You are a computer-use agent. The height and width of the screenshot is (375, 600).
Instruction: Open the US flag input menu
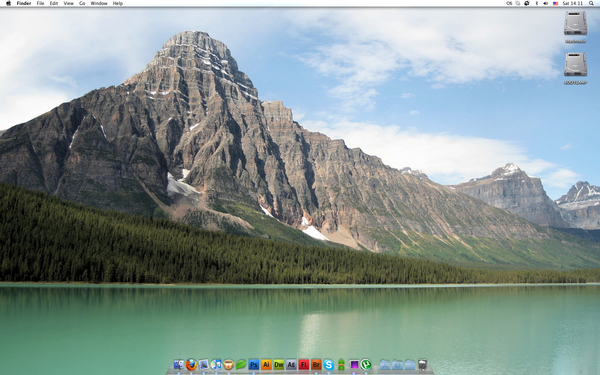point(555,3)
